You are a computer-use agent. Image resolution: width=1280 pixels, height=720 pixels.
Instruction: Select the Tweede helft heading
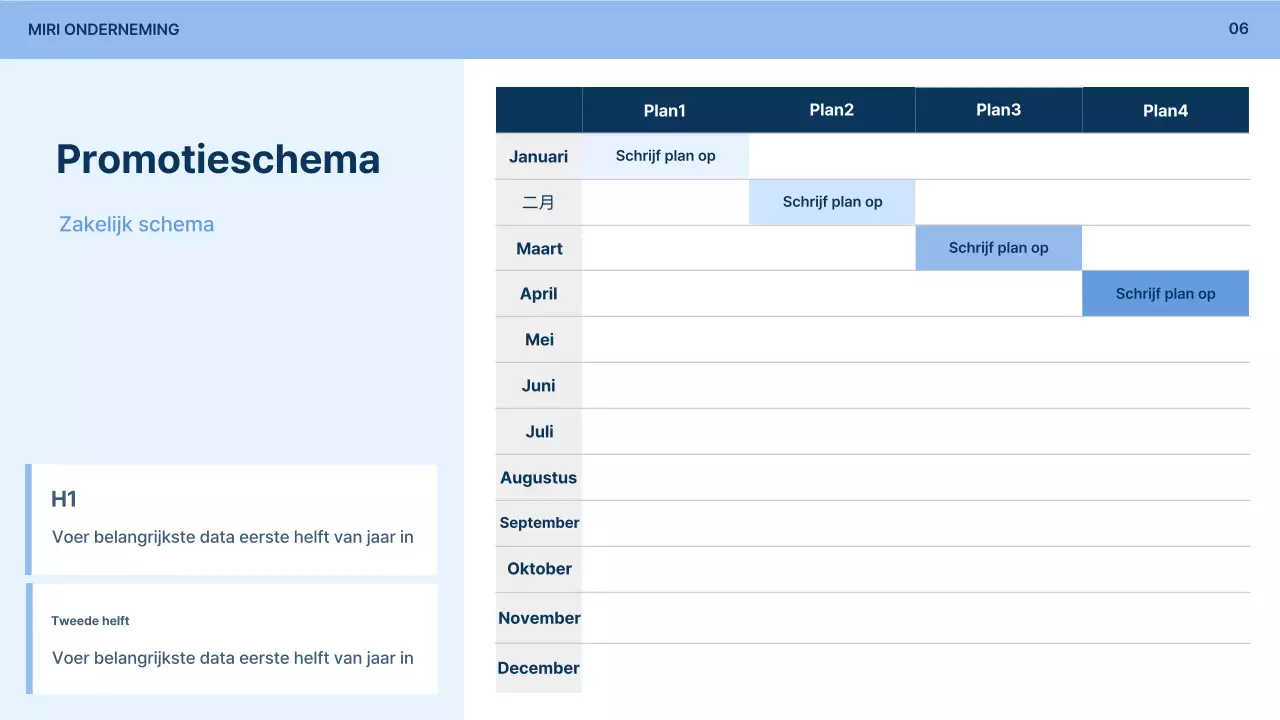click(90, 621)
